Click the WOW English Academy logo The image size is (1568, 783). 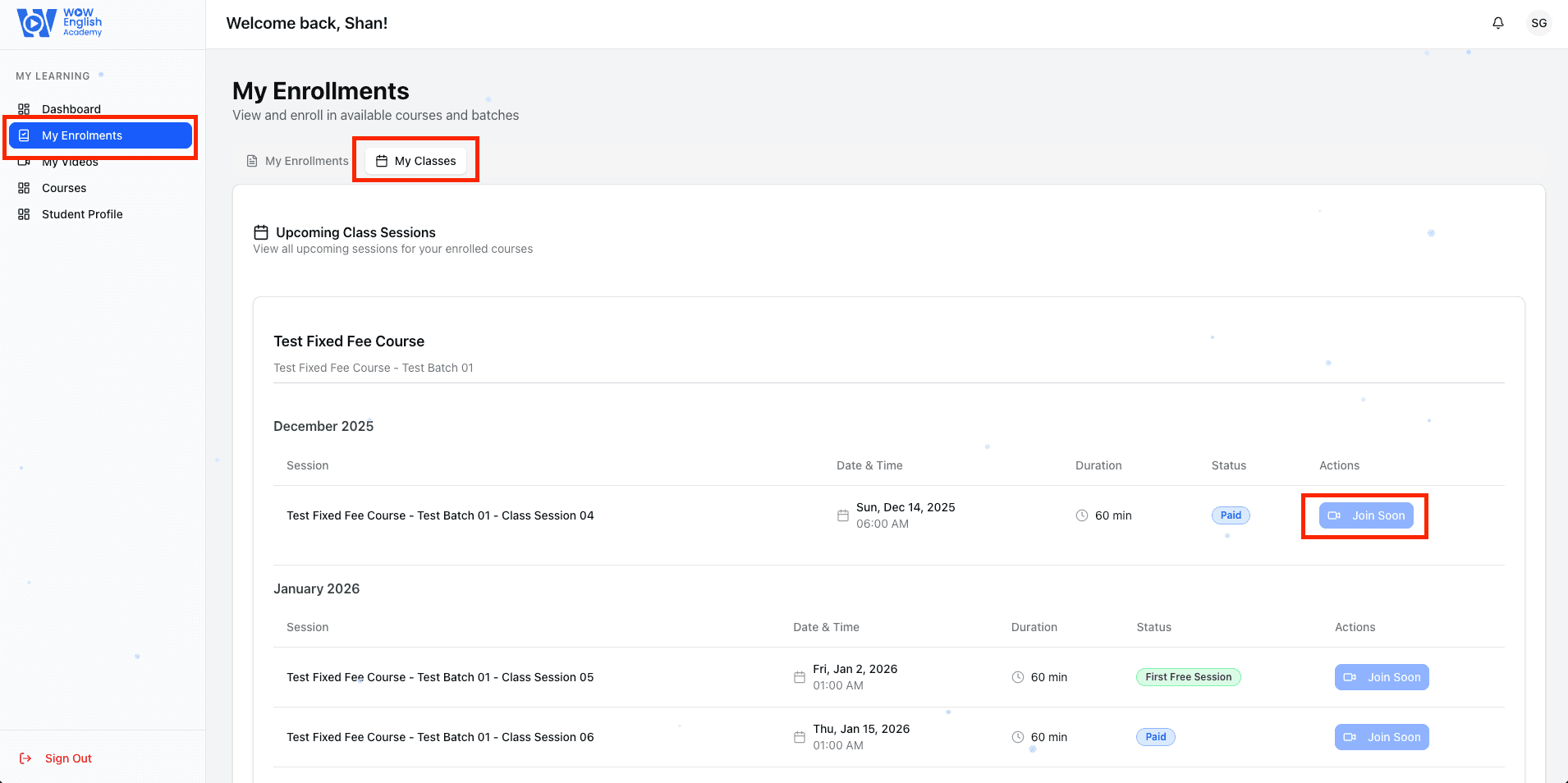pos(60,23)
